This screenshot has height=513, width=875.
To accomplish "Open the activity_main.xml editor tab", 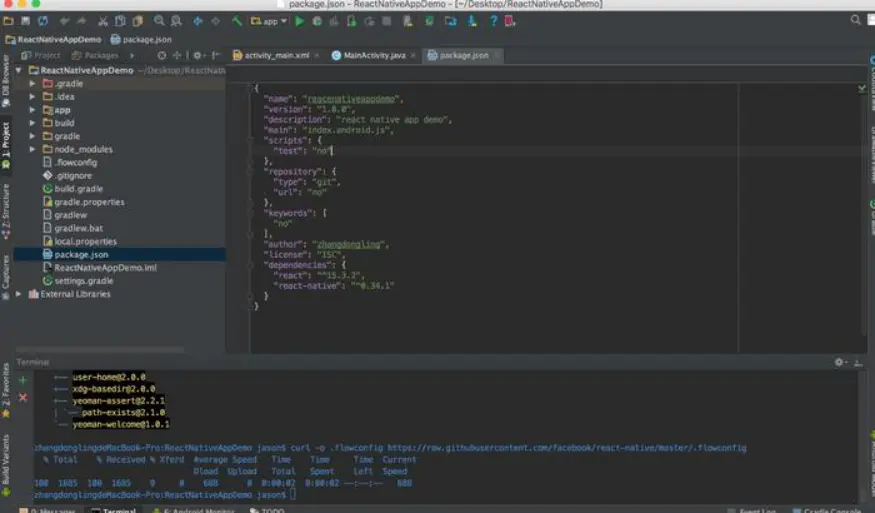I will coord(272,55).
